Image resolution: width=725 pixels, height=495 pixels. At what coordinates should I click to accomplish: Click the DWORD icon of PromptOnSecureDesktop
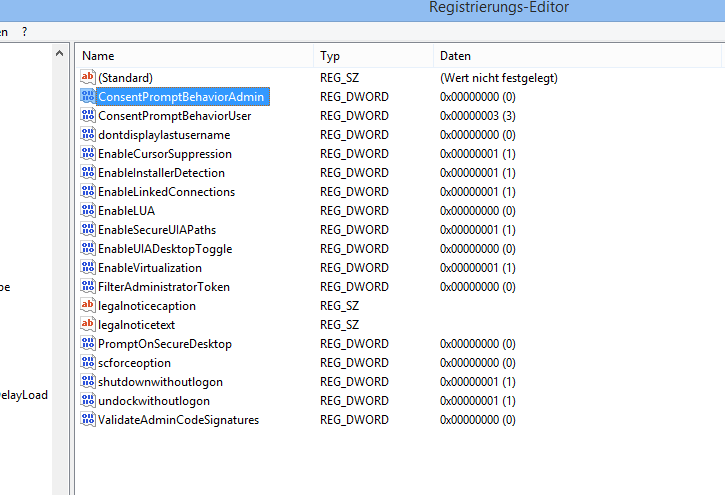87,344
